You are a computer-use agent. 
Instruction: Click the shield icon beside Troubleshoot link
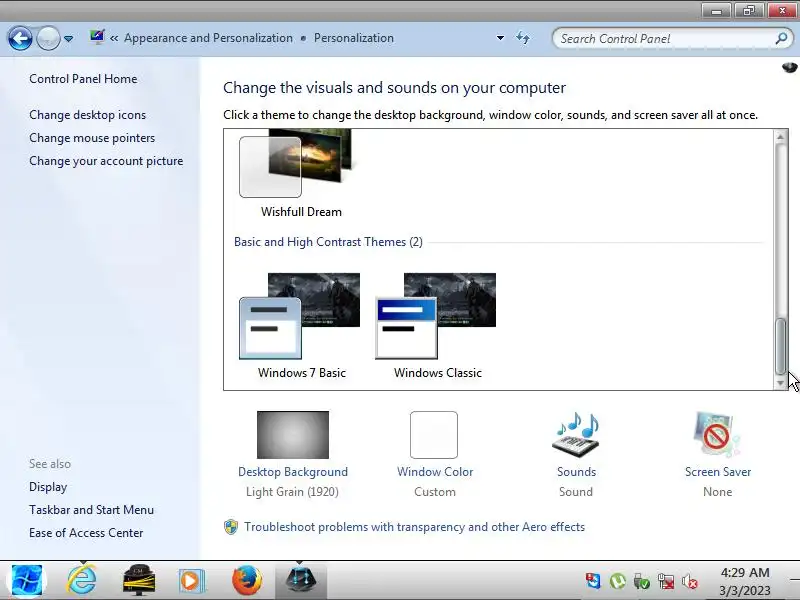tap(231, 527)
